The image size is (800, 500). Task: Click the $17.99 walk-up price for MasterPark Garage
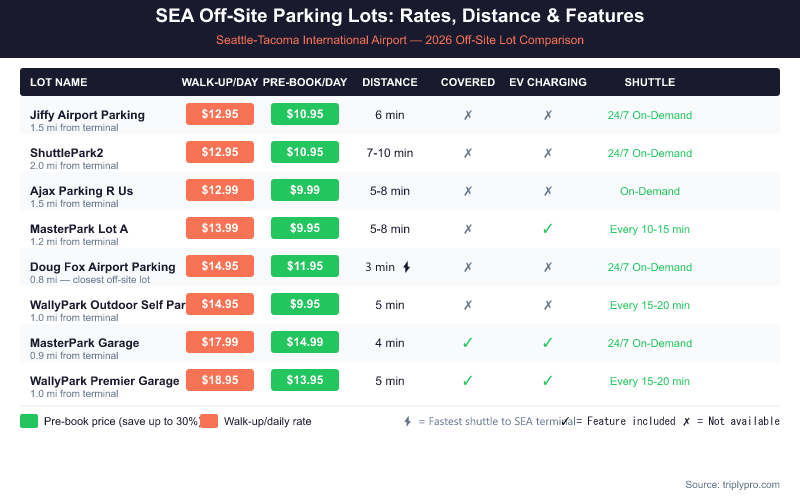(220, 343)
